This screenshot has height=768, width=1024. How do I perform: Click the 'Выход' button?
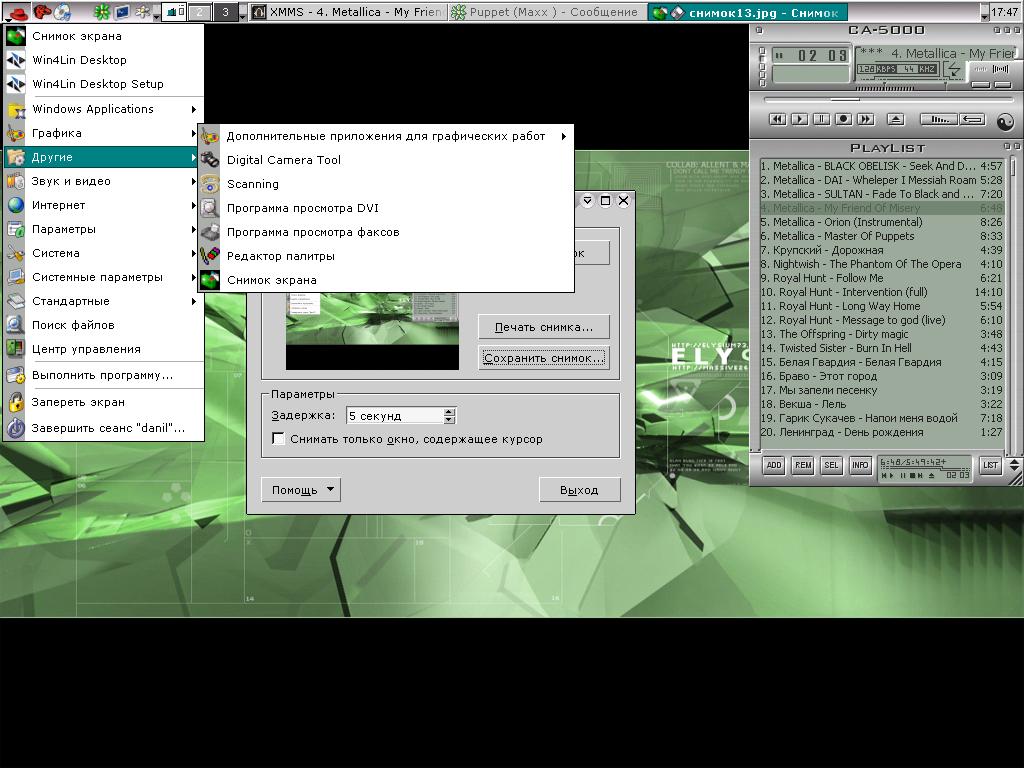tap(579, 490)
